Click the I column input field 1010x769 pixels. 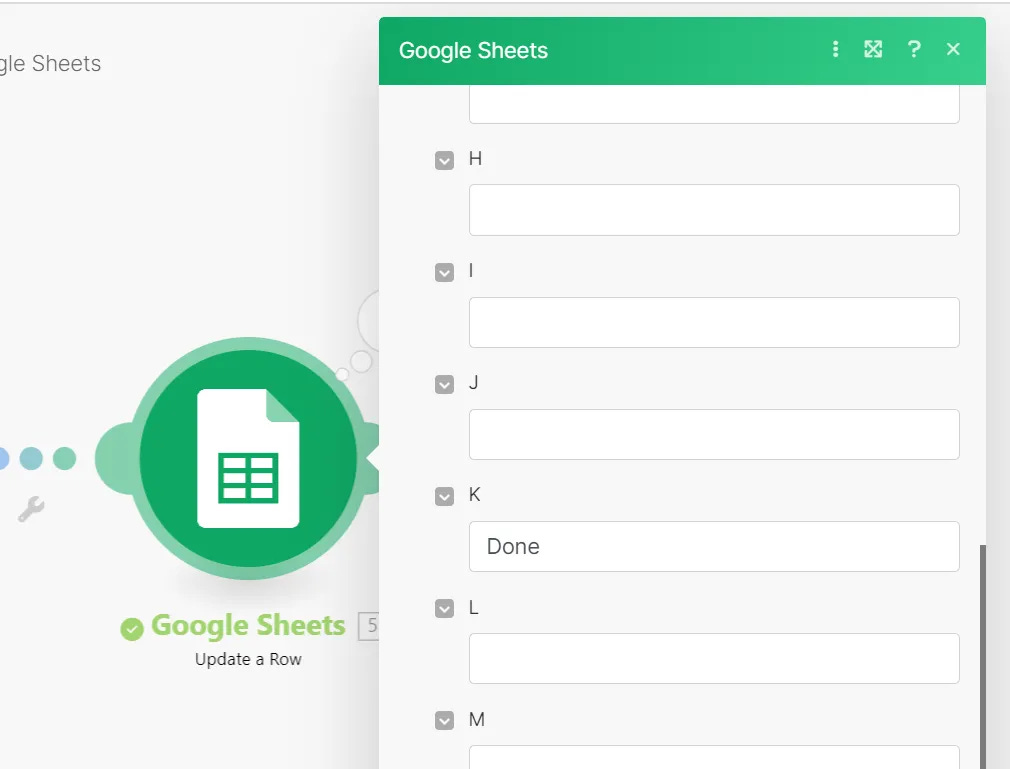(714, 323)
